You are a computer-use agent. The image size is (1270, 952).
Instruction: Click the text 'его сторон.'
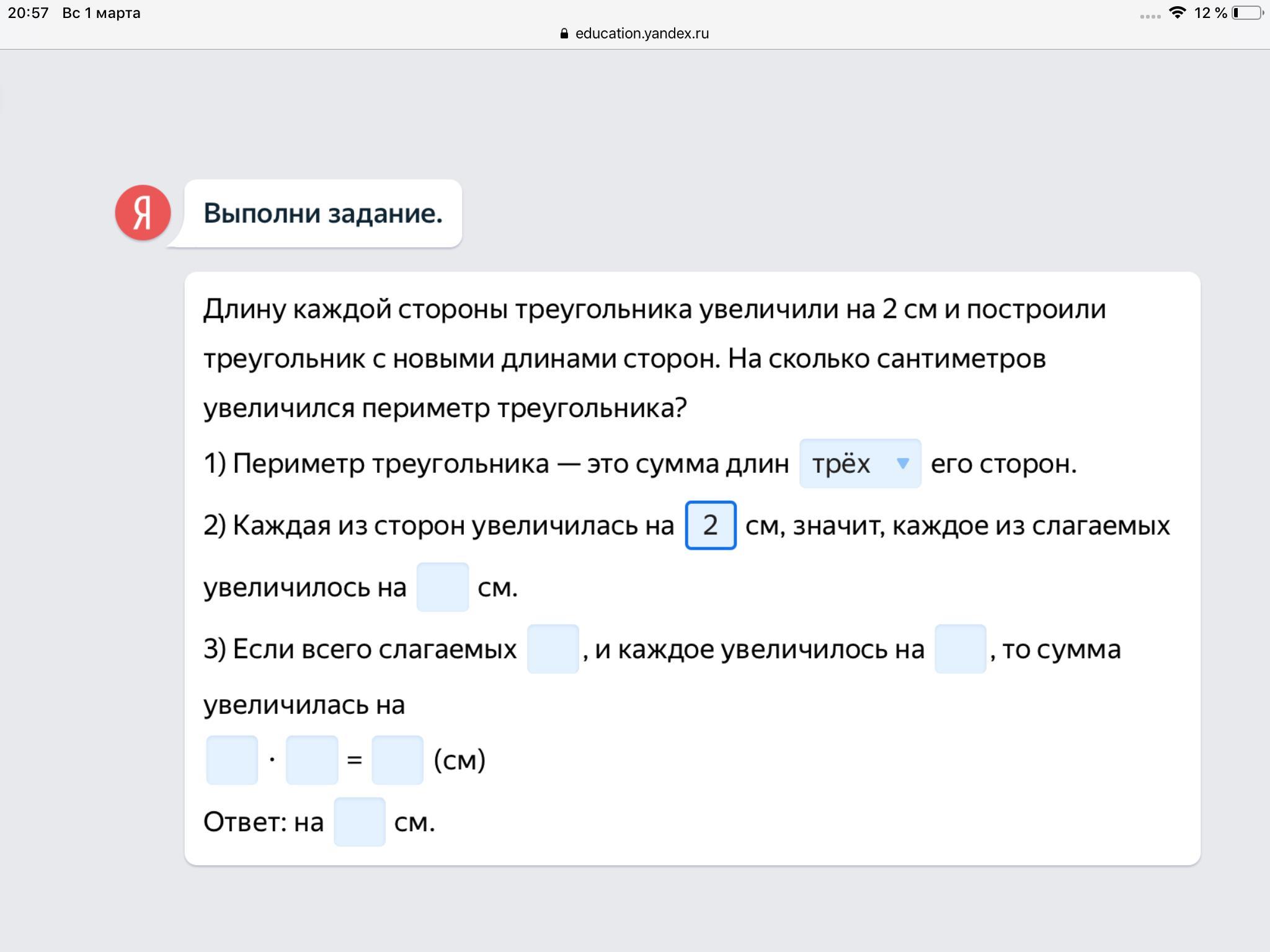1003,464
